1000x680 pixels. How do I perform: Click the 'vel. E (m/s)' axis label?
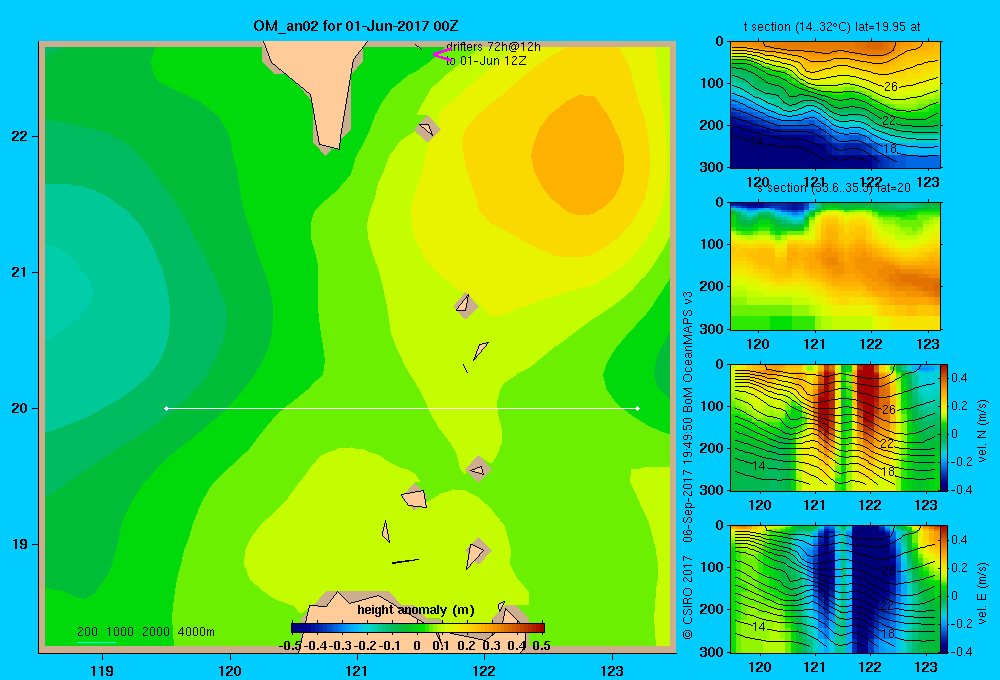983,593
